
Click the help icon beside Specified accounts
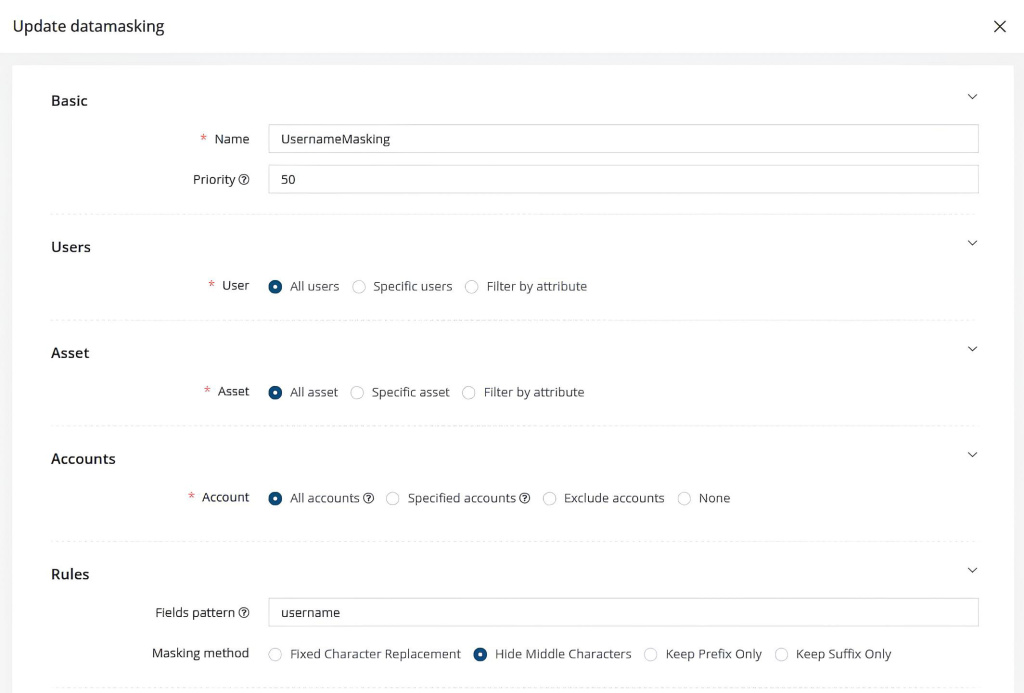click(x=525, y=498)
